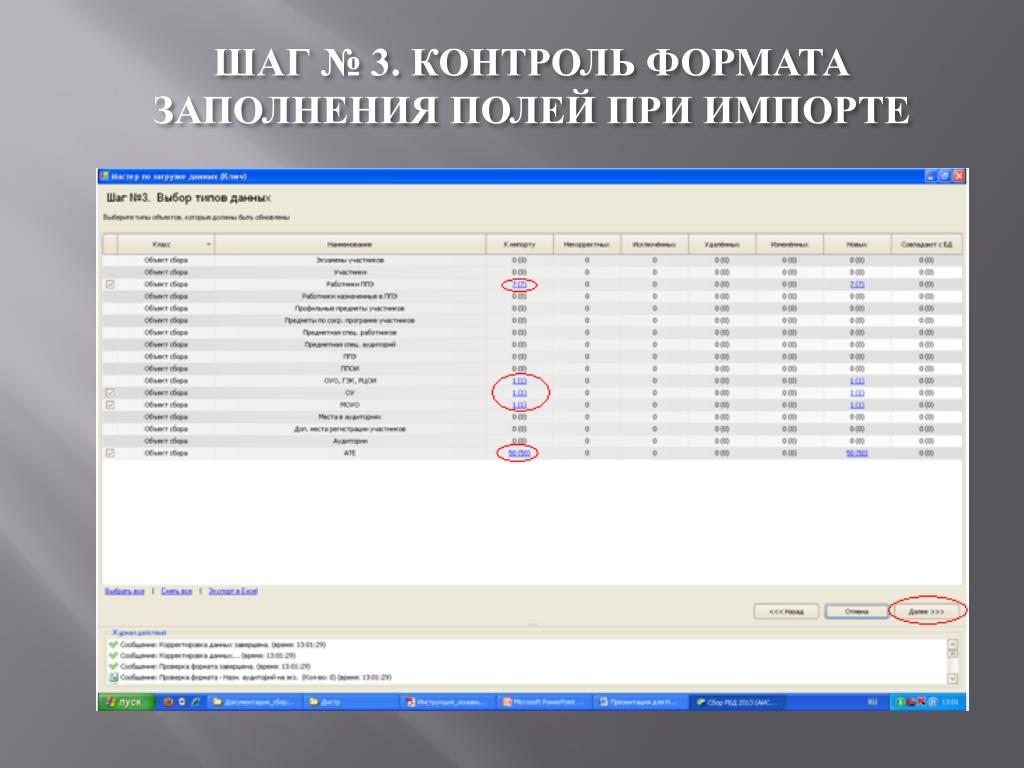
Task: Sort by the Удалённых column header
Action: click(722, 244)
